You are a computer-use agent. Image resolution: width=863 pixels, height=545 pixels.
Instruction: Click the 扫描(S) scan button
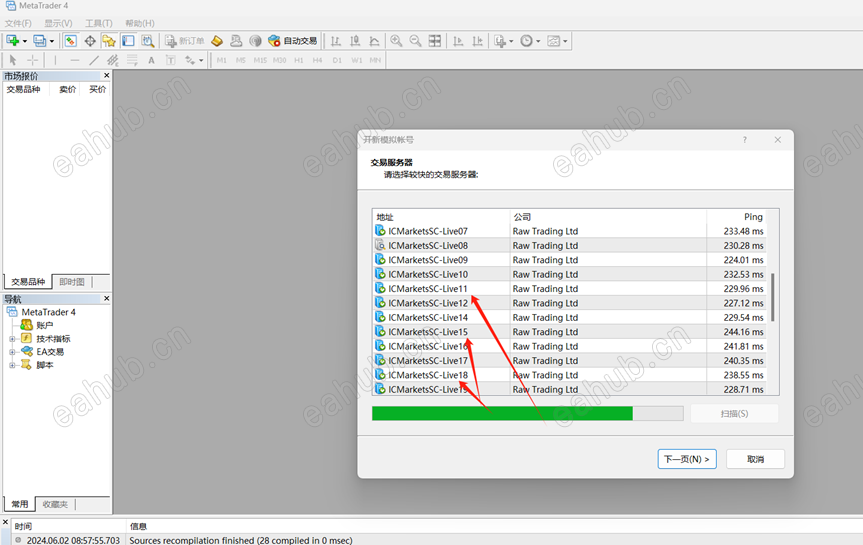(734, 413)
